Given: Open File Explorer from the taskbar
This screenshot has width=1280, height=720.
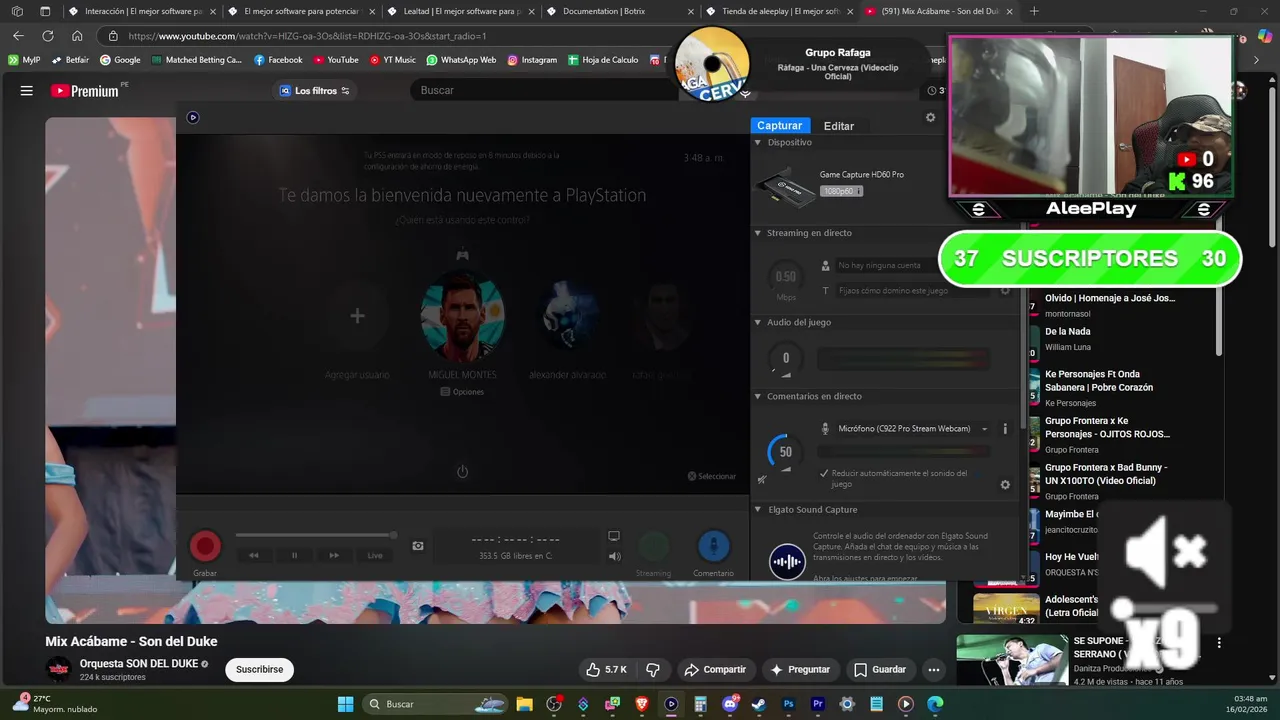Looking at the screenshot, I should (x=524, y=704).
